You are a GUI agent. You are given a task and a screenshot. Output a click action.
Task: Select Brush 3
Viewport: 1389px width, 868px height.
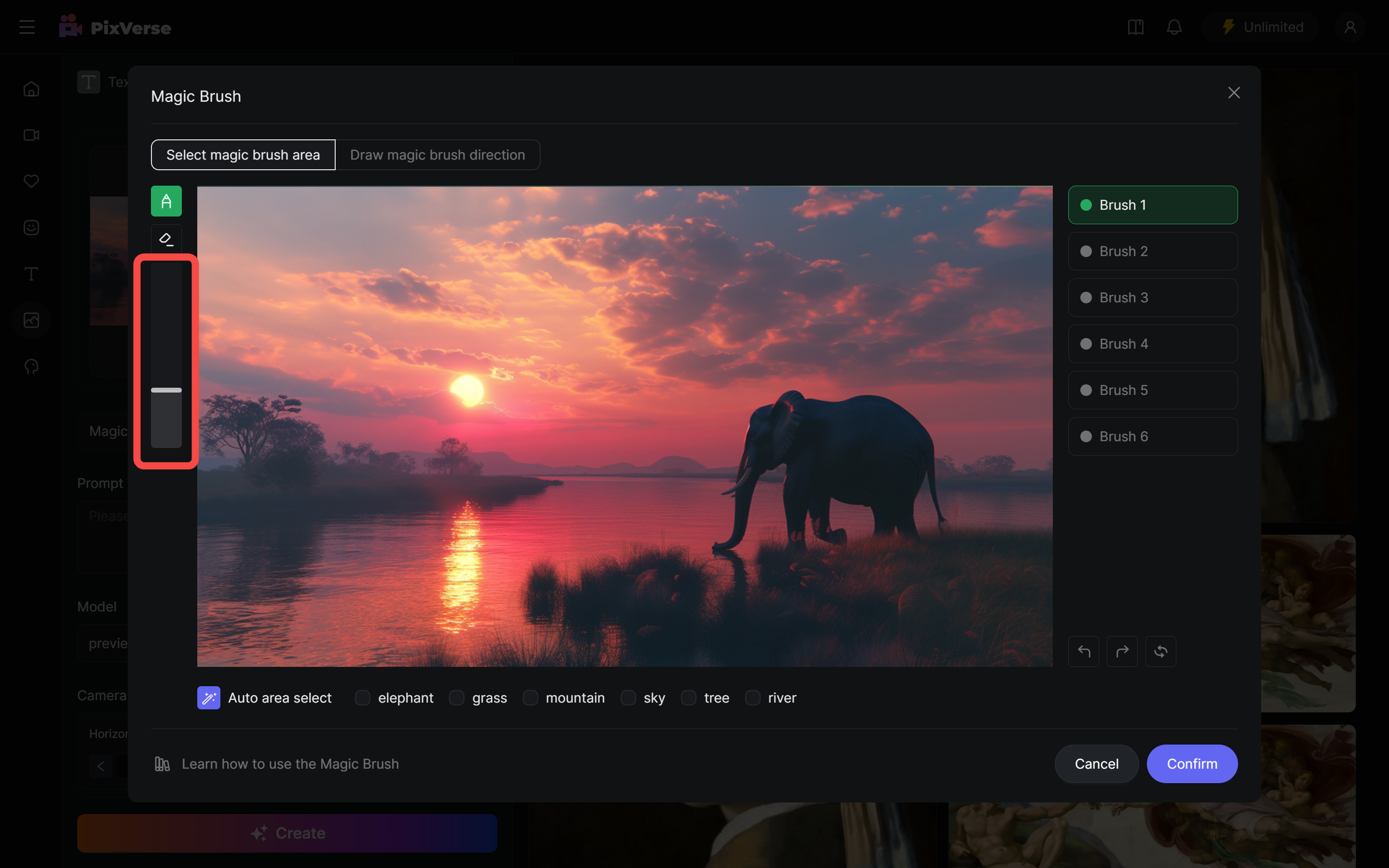(1153, 298)
